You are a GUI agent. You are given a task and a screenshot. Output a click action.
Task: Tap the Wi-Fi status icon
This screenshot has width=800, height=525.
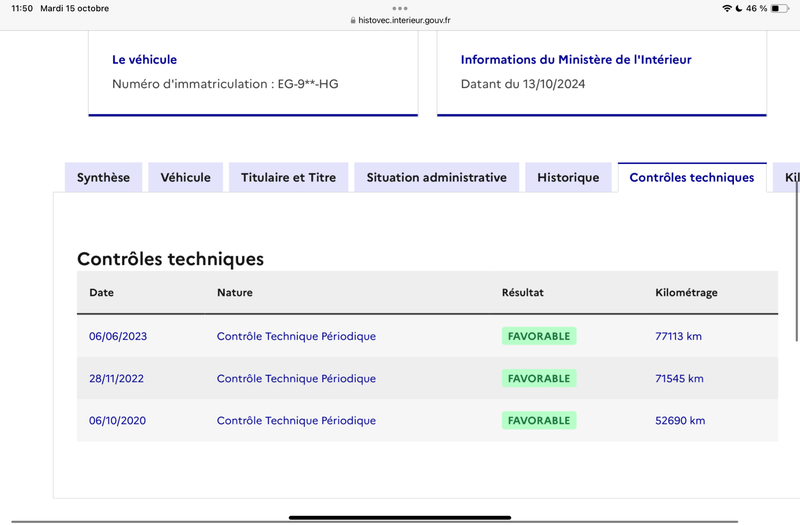(x=727, y=8)
